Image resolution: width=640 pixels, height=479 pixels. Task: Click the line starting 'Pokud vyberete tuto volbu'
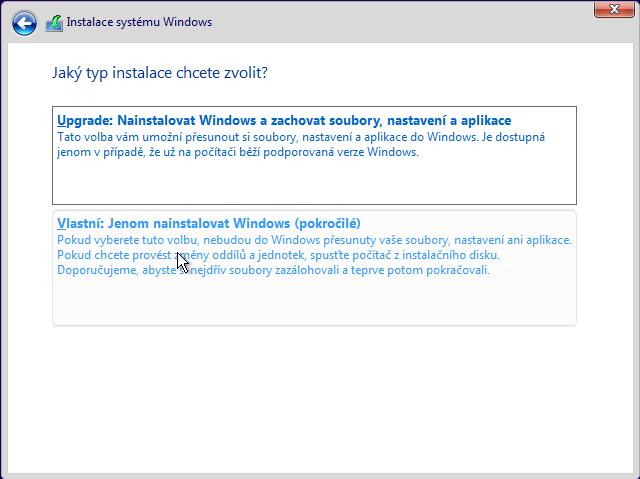pos(313,240)
